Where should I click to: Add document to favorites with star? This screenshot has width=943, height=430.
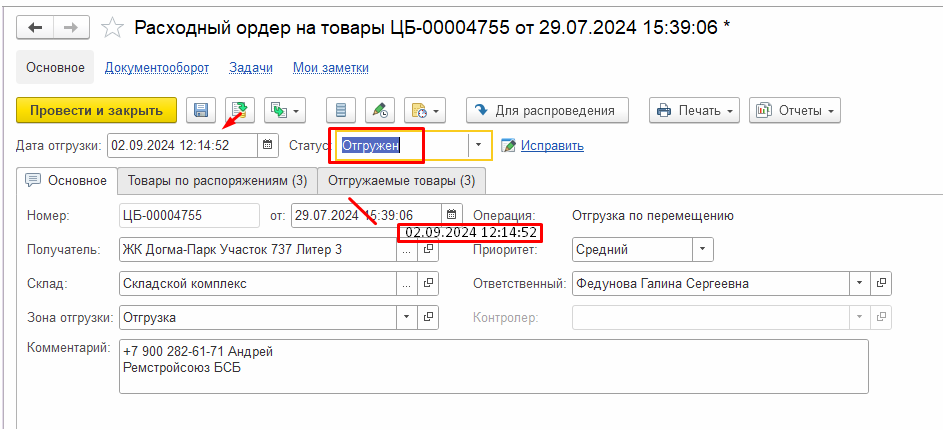pyautogui.click(x=114, y=28)
